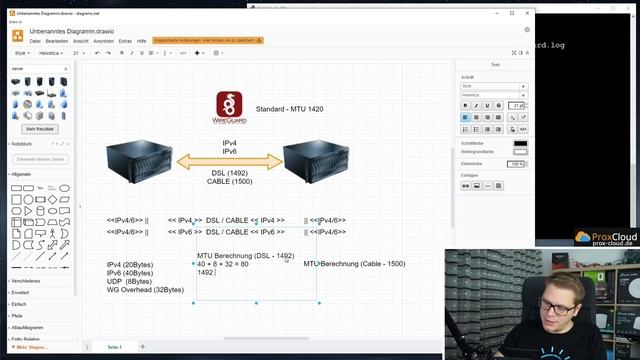The image size is (640, 360).
Task: Switch to the Seite 1 page tab
Action: point(115,347)
